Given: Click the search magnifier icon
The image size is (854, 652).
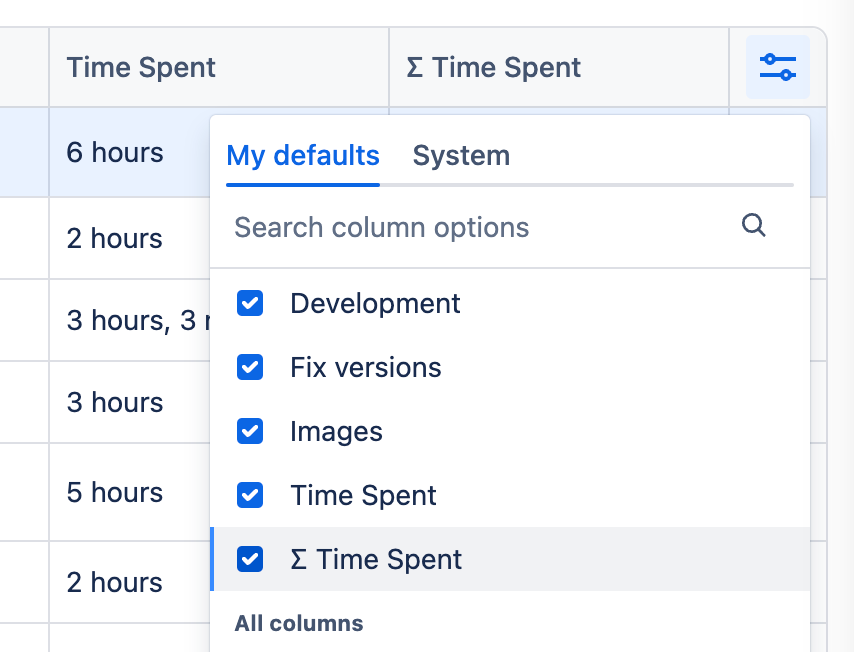Looking at the screenshot, I should [x=754, y=226].
